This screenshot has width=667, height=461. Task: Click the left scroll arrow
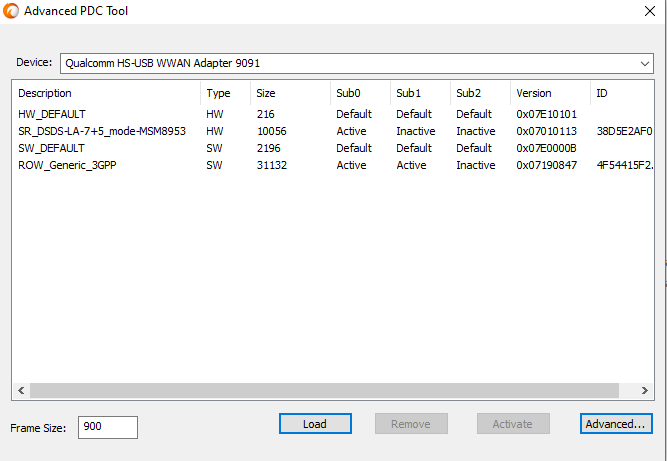click(21, 390)
